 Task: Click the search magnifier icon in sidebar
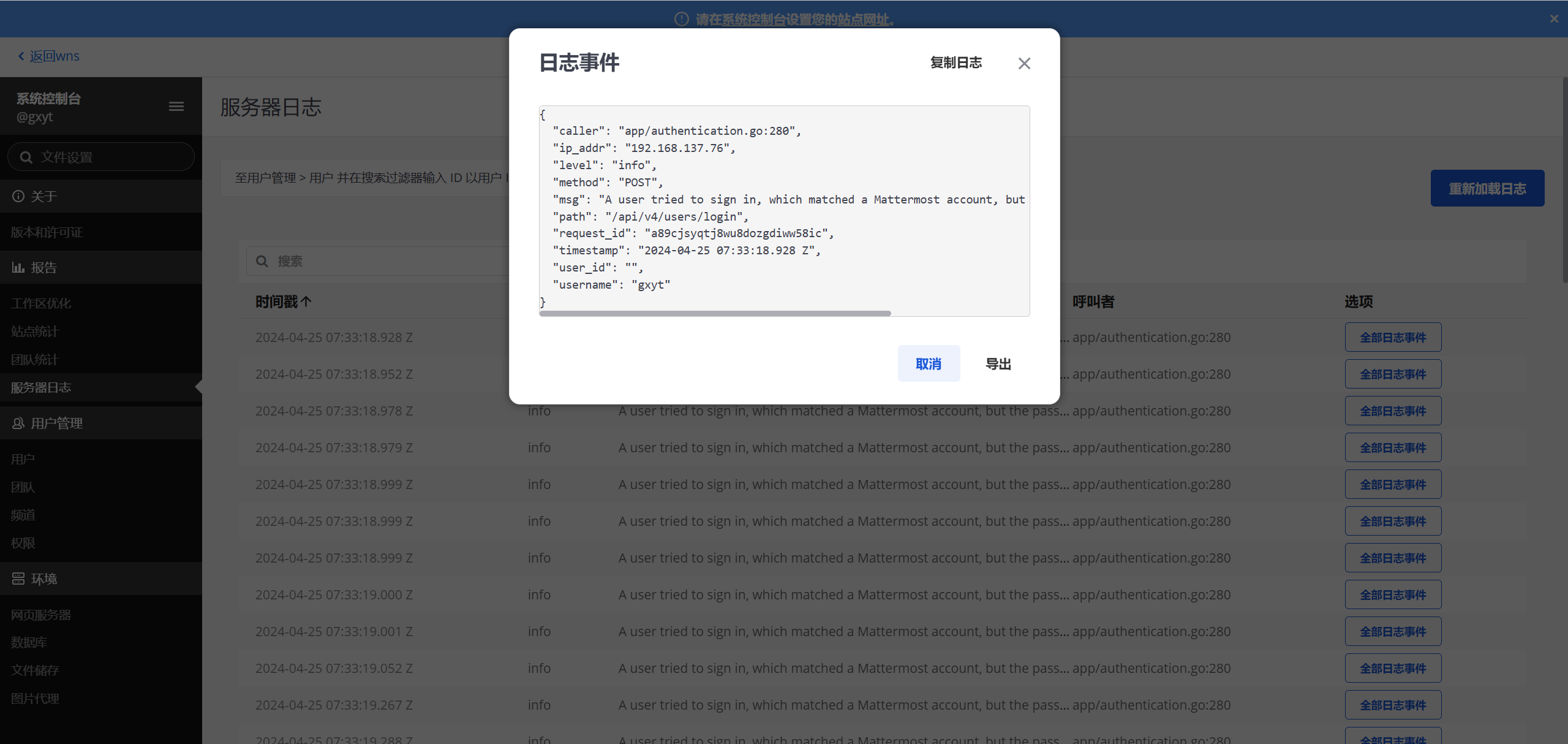(26, 158)
